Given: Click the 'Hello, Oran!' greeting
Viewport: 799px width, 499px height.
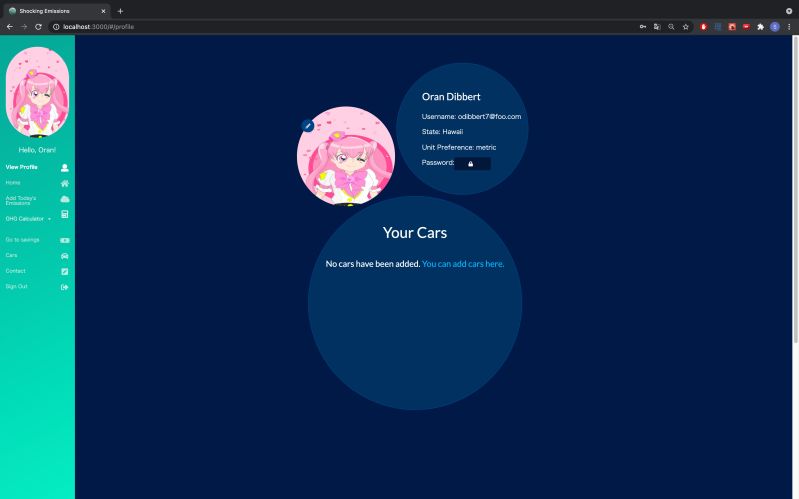Looking at the screenshot, I should click(37, 150).
